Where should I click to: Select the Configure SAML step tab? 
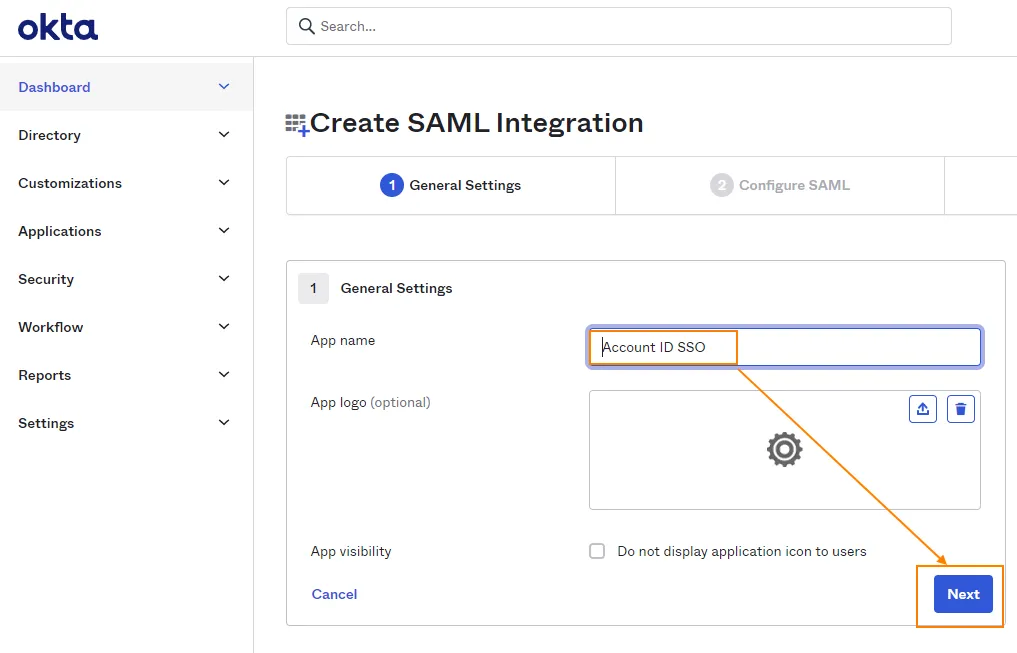(780, 185)
